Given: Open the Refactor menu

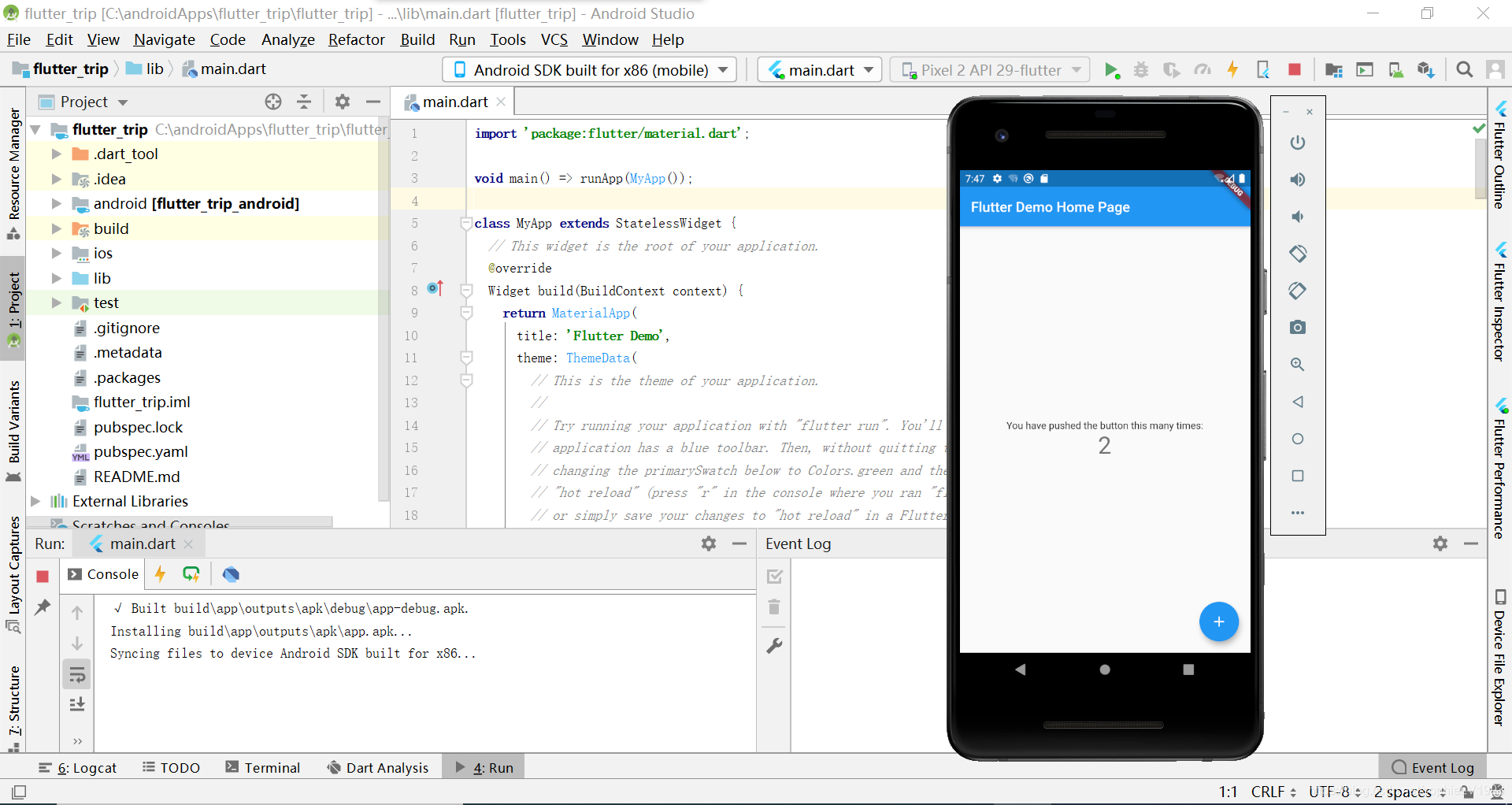Looking at the screenshot, I should [x=356, y=39].
